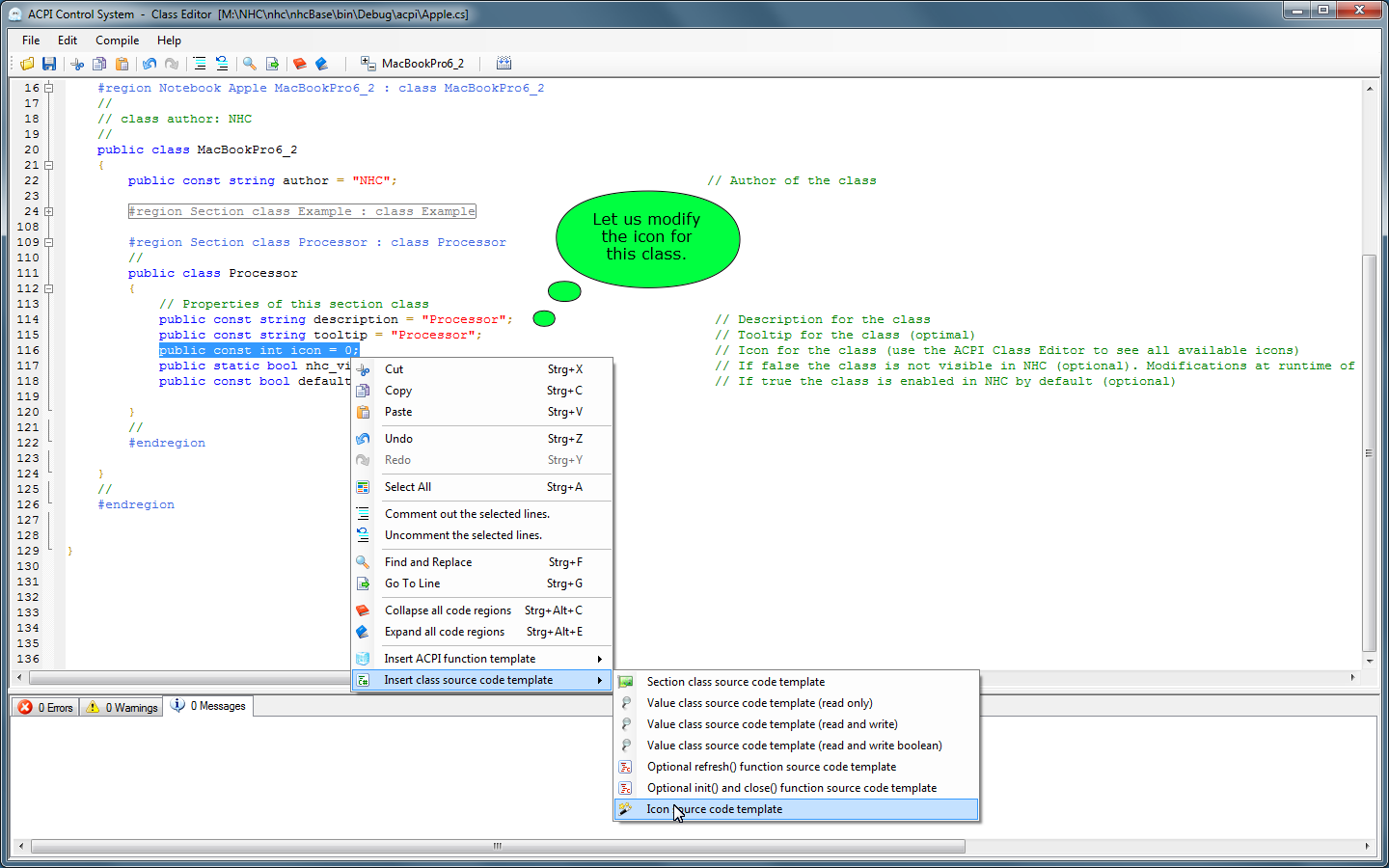Click the Paste clipboard toolbar icon

coord(123,64)
